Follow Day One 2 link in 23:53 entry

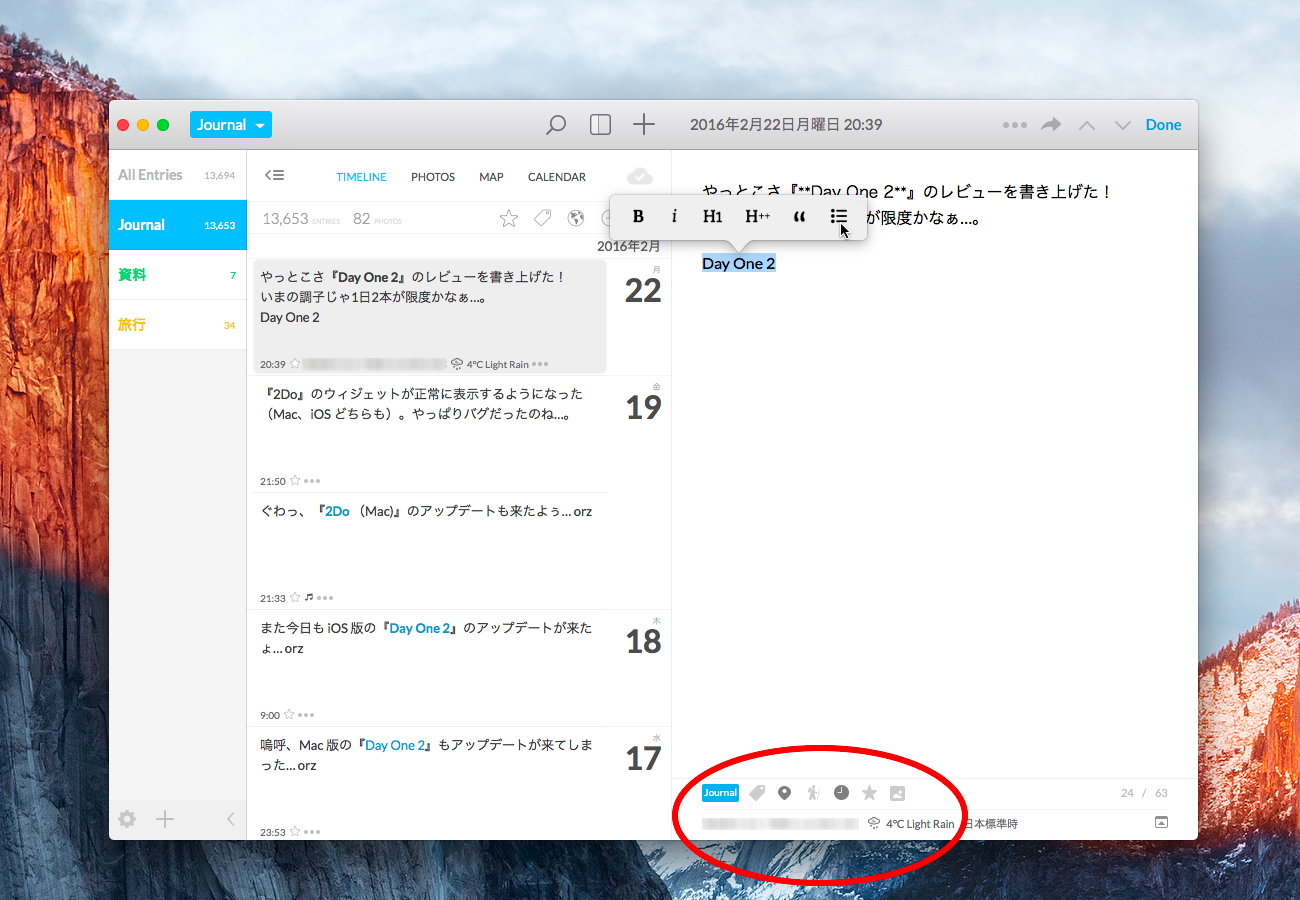[396, 745]
